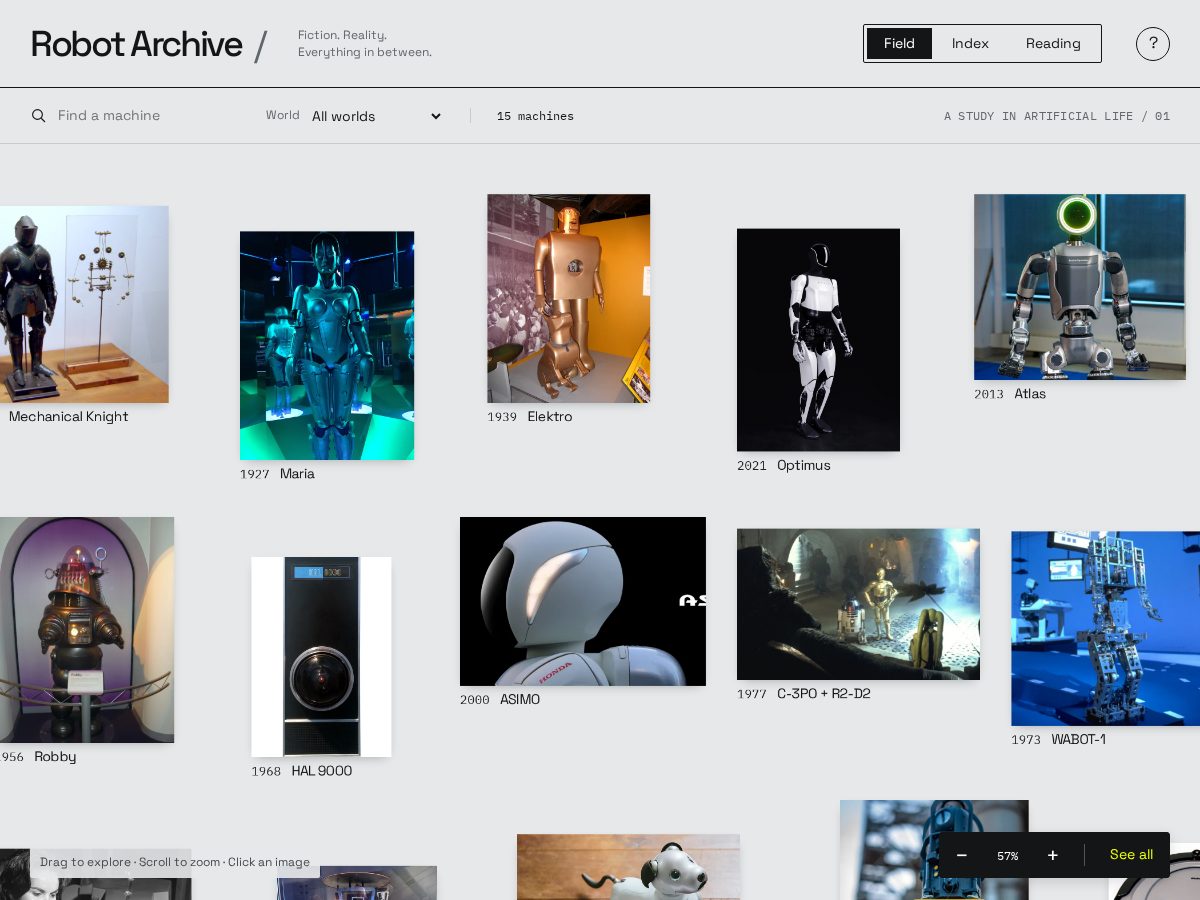Select the Atlas robot photo

pos(1080,287)
